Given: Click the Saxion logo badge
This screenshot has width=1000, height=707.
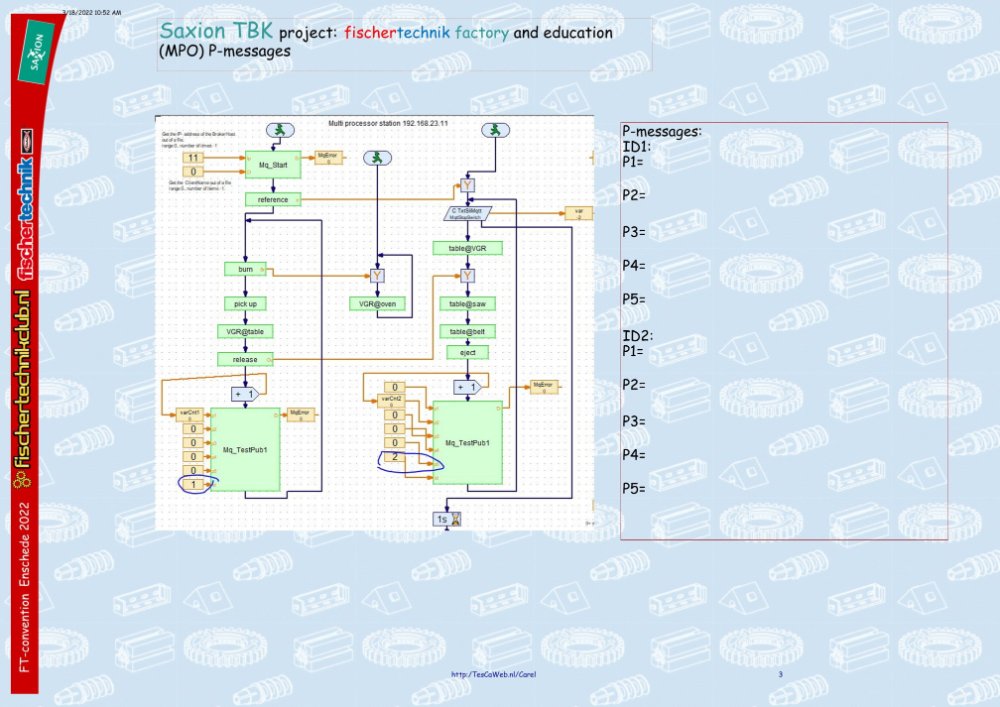Looking at the screenshot, I should coord(38,52).
